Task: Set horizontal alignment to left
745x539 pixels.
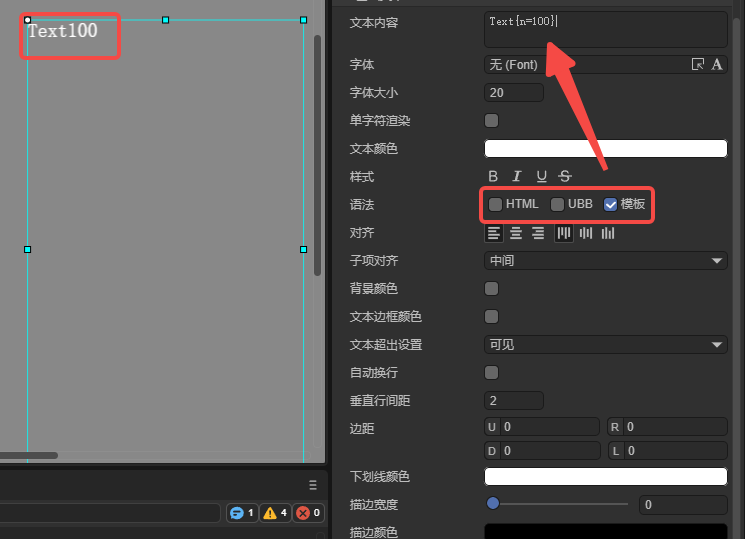Action: tap(494, 233)
